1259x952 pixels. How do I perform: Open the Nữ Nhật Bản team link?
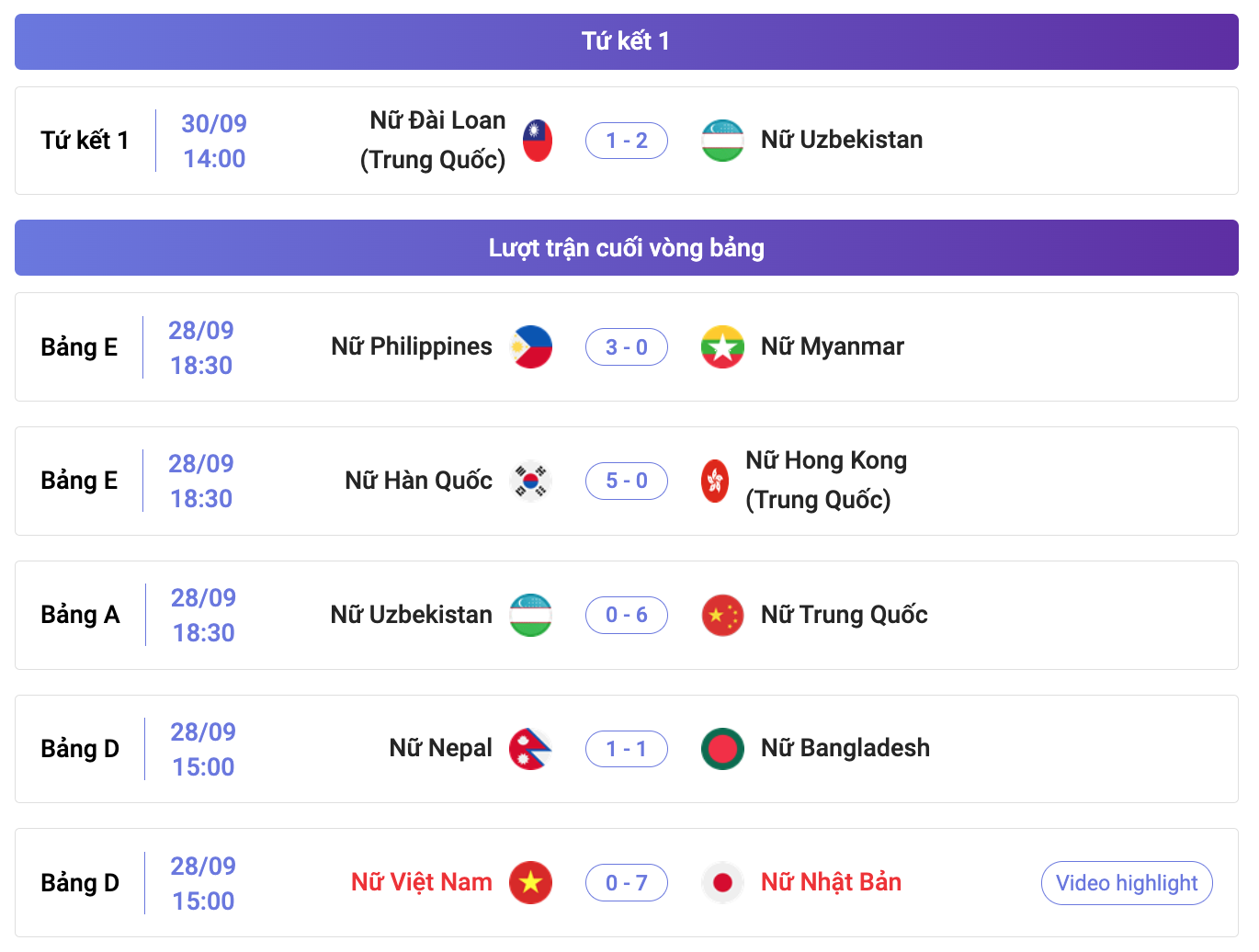(x=831, y=882)
